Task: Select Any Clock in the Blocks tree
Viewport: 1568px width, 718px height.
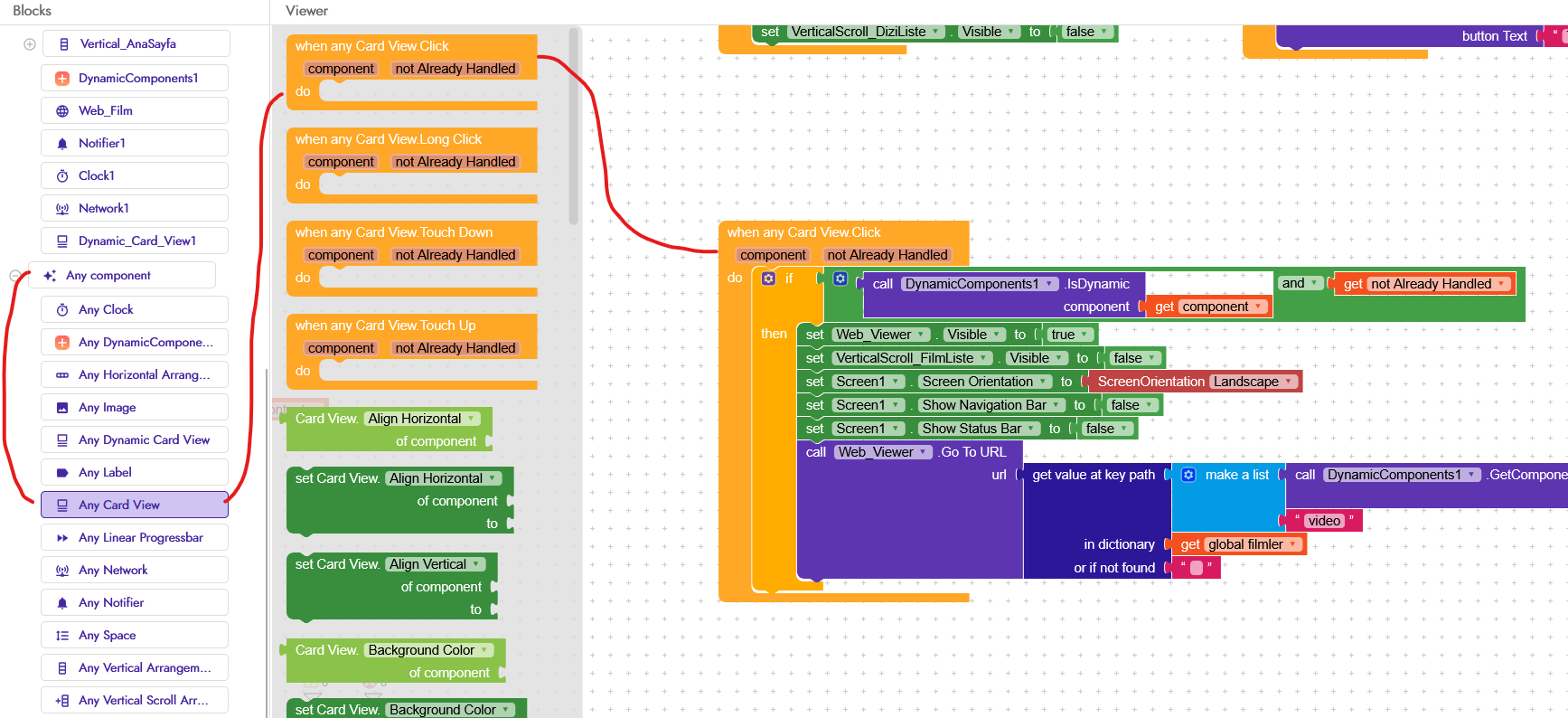Action: click(135, 309)
